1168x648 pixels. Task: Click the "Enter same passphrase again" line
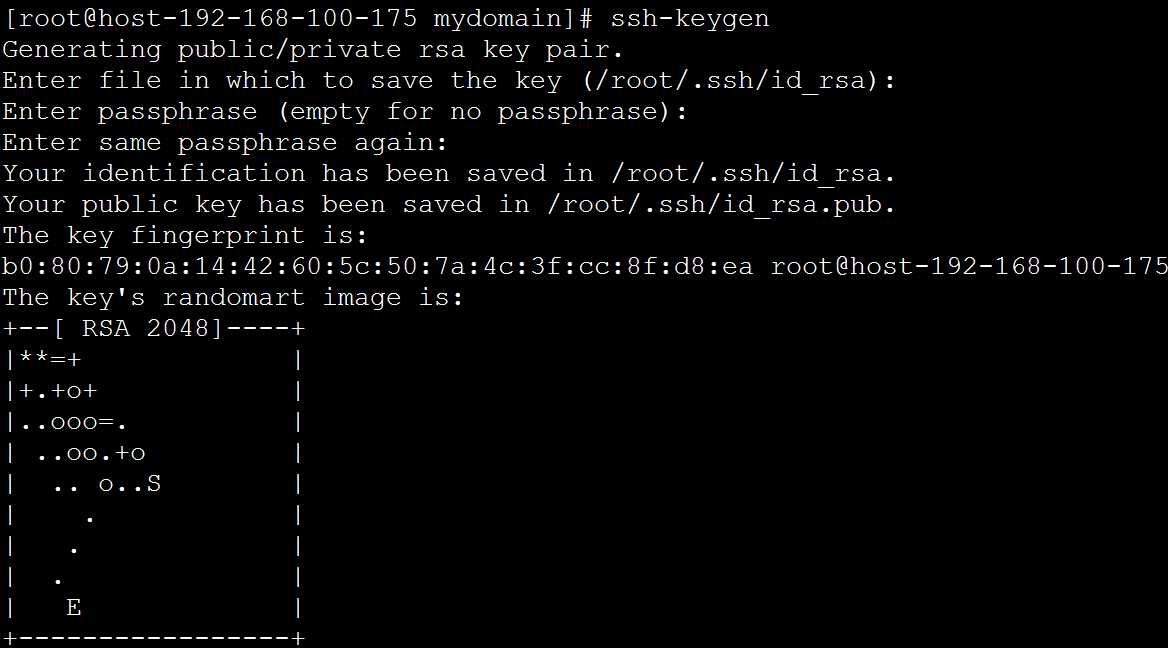(225, 143)
